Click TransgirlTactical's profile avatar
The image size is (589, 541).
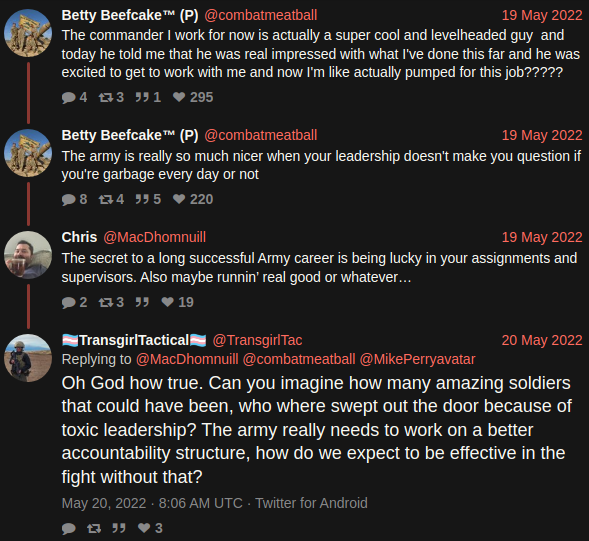click(x=28, y=358)
